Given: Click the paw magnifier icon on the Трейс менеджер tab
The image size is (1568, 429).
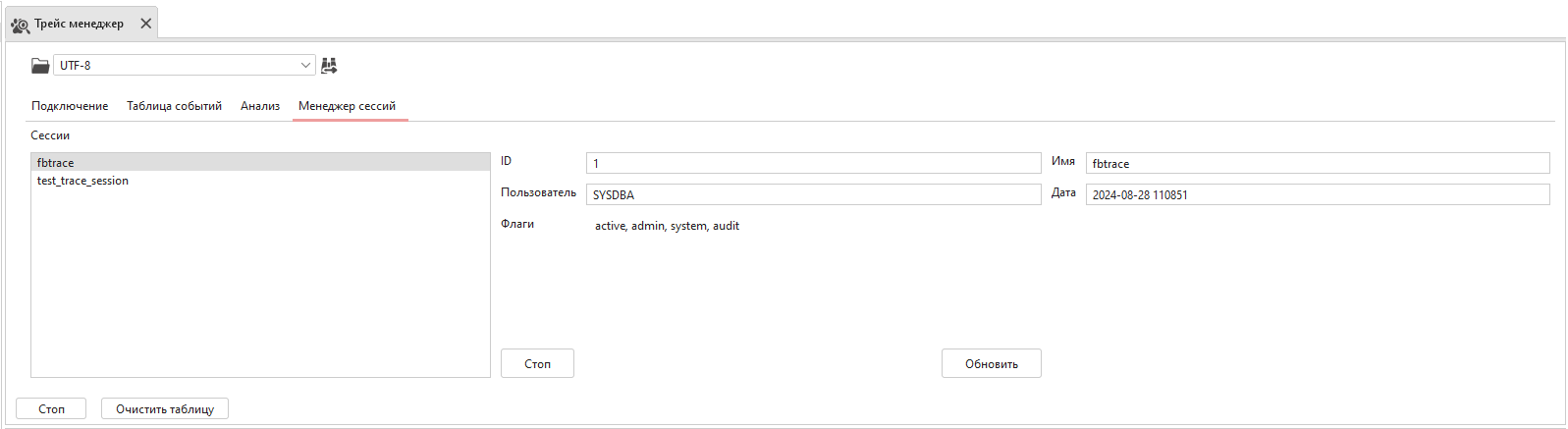Looking at the screenshot, I should point(20,25).
